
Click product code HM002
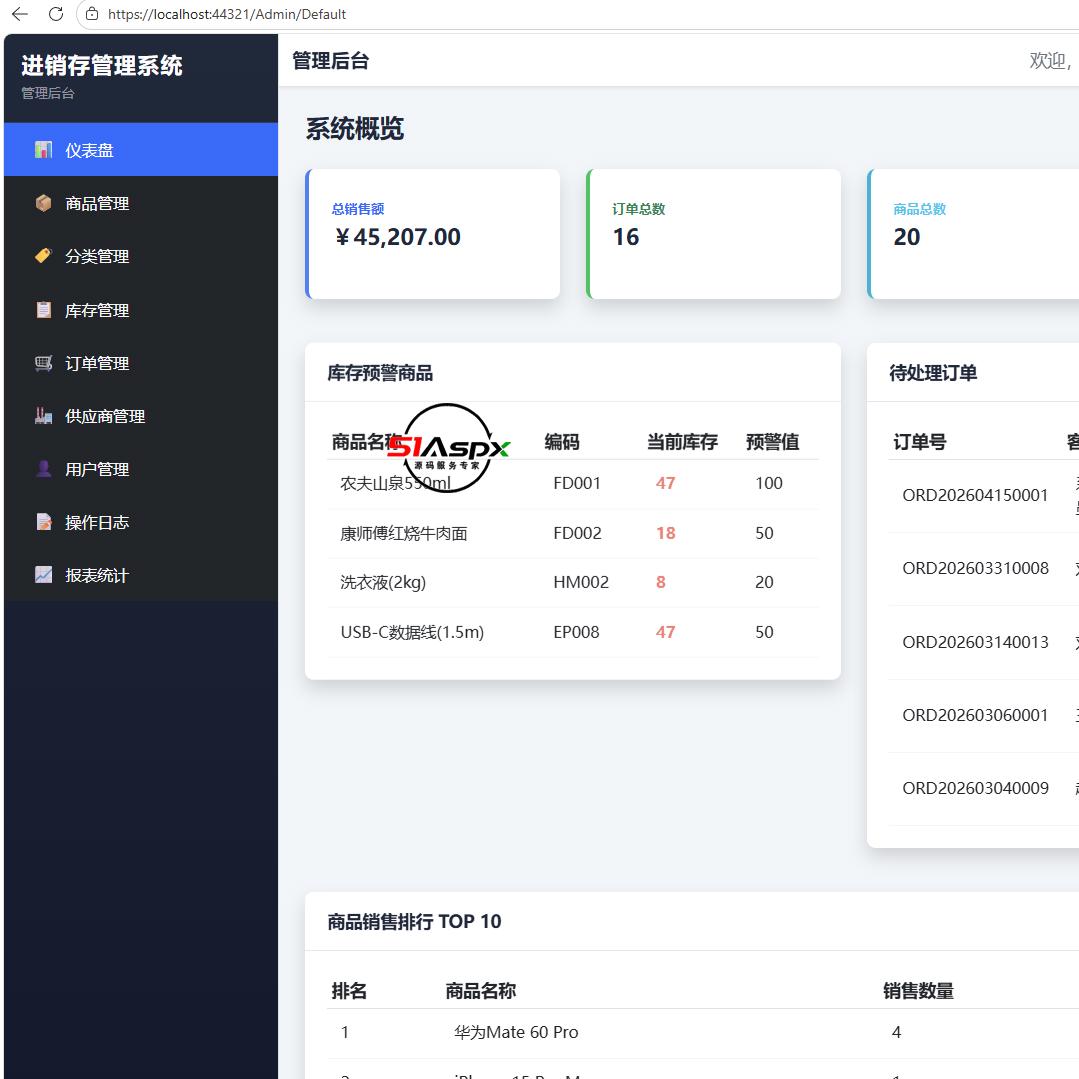pos(581,582)
